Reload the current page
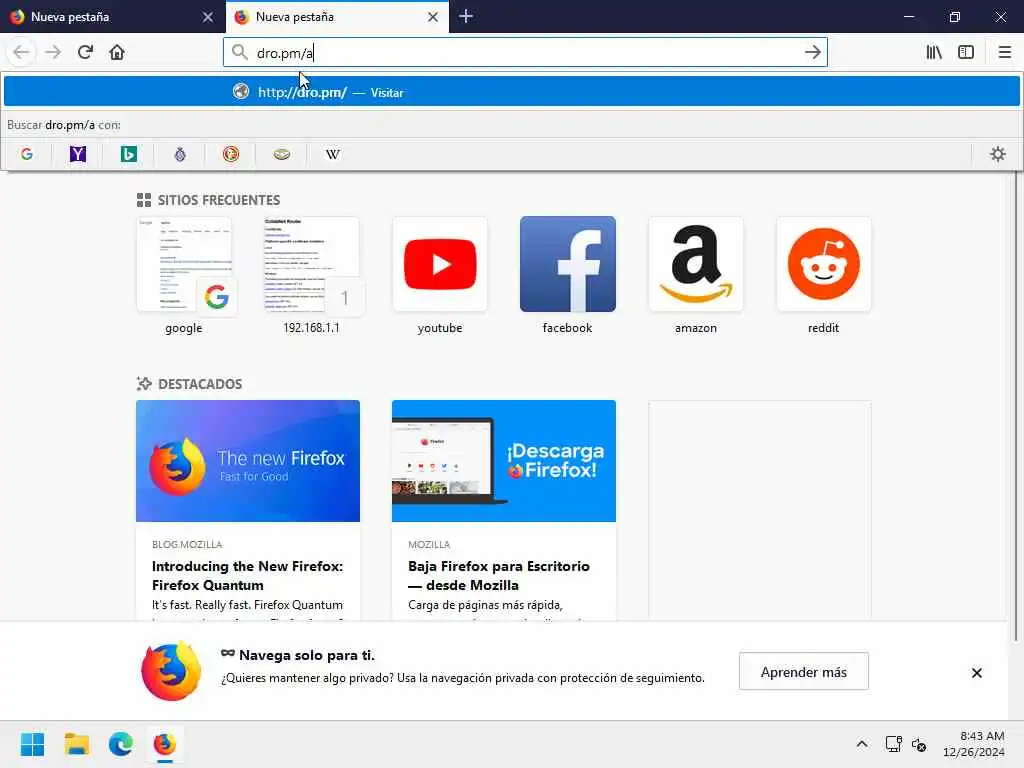This screenshot has width=1024, height=768. 85,52
